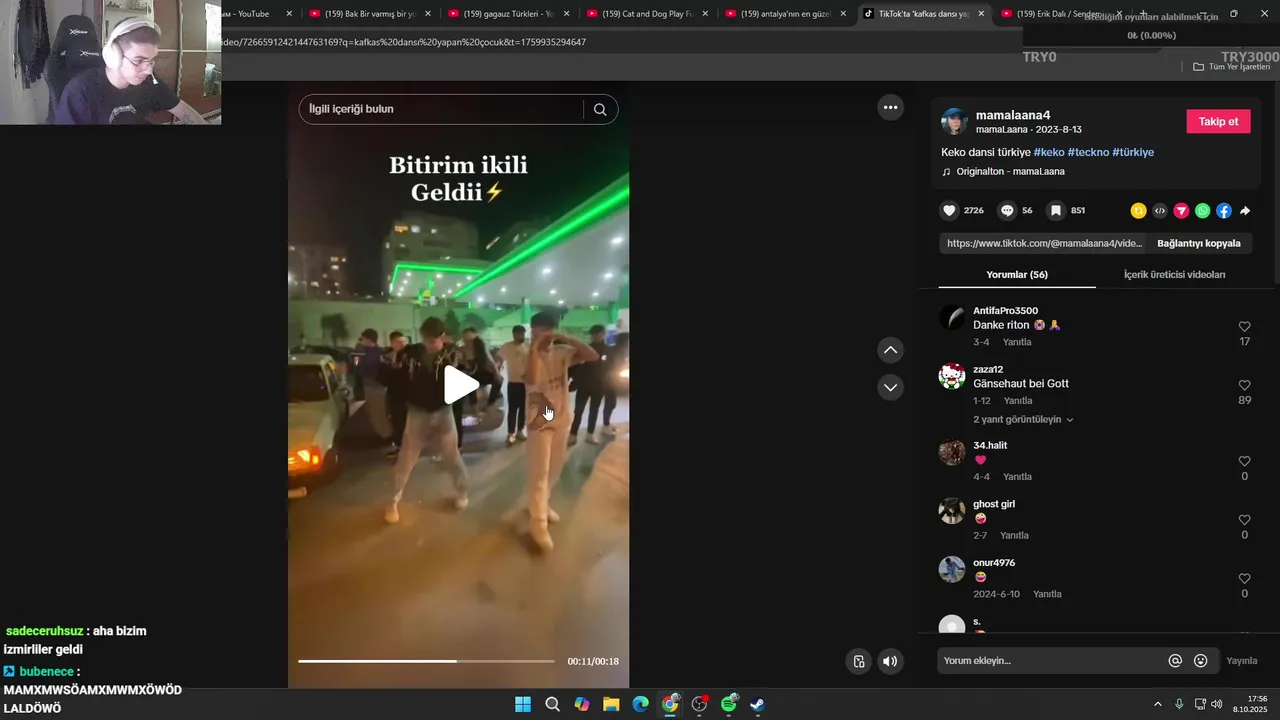Open mamalaana4's profile name
This screenshot has height=720, width=1280.
(x=1012, y=115)
